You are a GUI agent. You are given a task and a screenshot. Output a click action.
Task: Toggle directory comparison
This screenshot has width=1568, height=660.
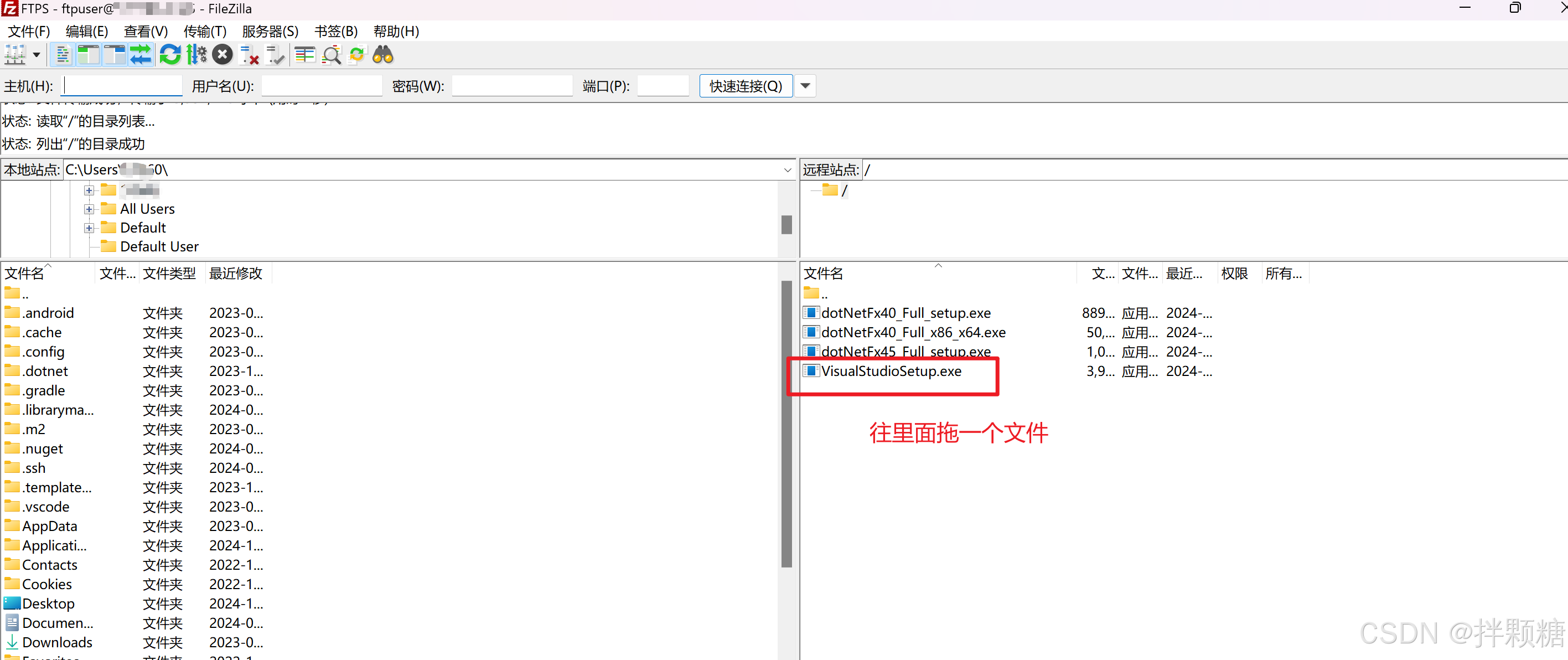click(331, 55)
